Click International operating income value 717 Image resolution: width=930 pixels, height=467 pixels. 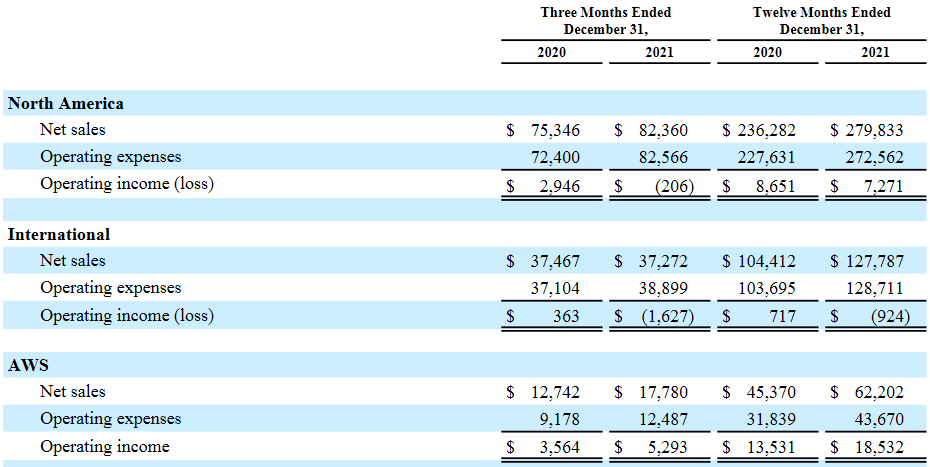pyautogui.click(x=783, y=316)
